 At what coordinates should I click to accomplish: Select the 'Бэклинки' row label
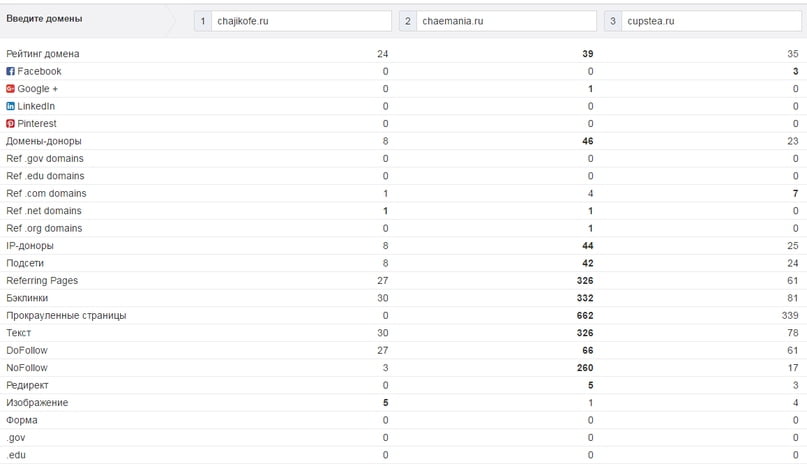tap(27, 299)
